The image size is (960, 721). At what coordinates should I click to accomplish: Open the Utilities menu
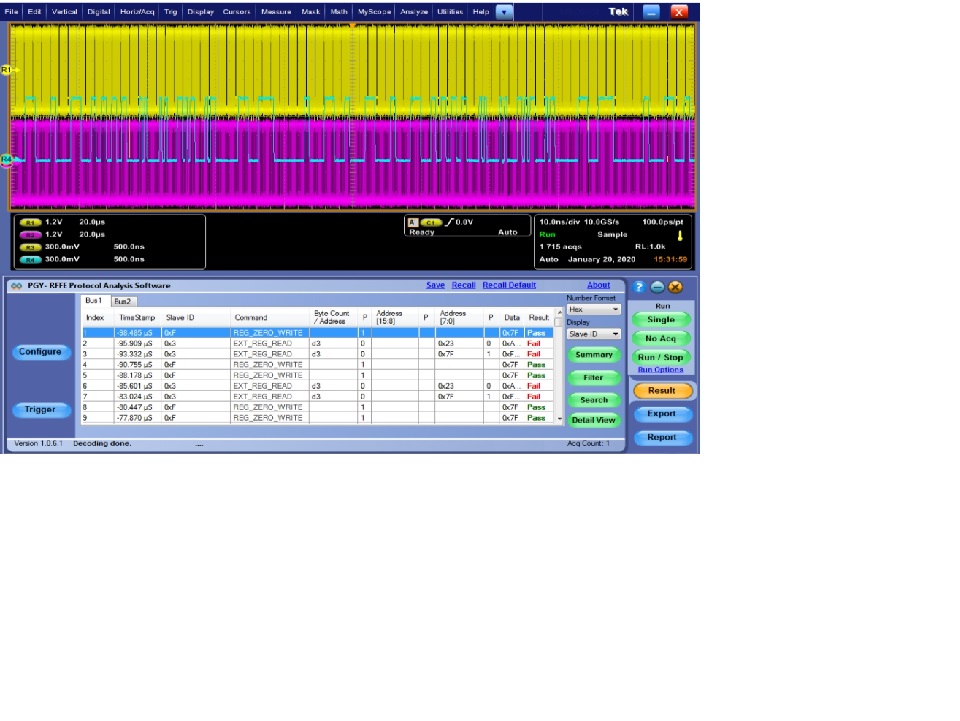[x=450, y=12]
